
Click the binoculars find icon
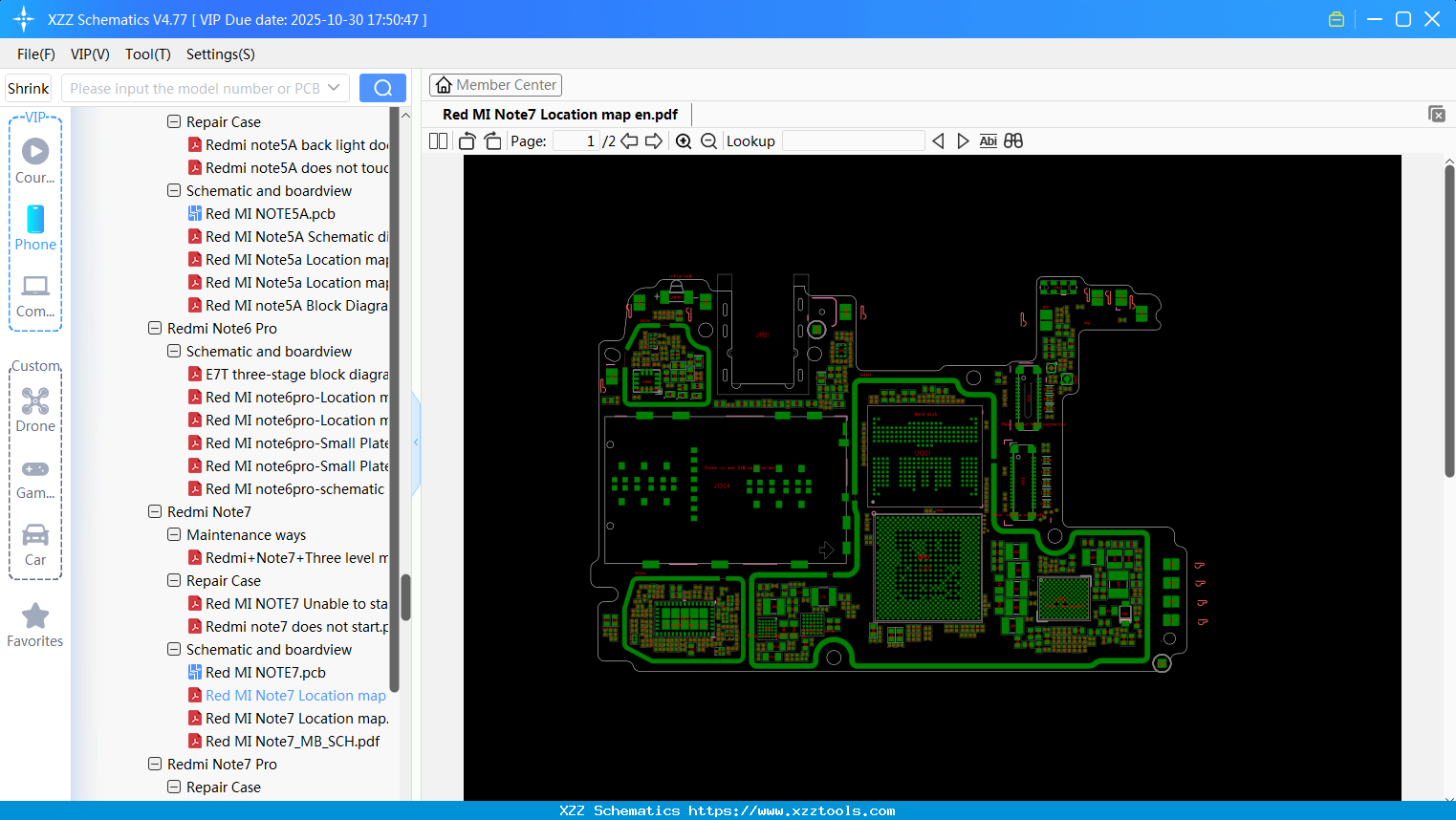(1013, 141)
